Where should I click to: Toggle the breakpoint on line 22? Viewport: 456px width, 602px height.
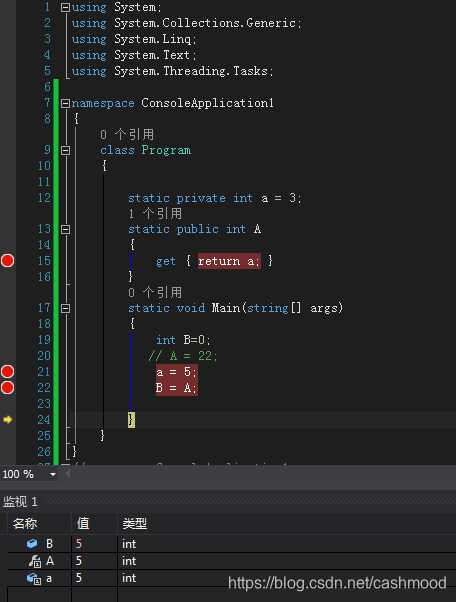click(x=7, y=387)
